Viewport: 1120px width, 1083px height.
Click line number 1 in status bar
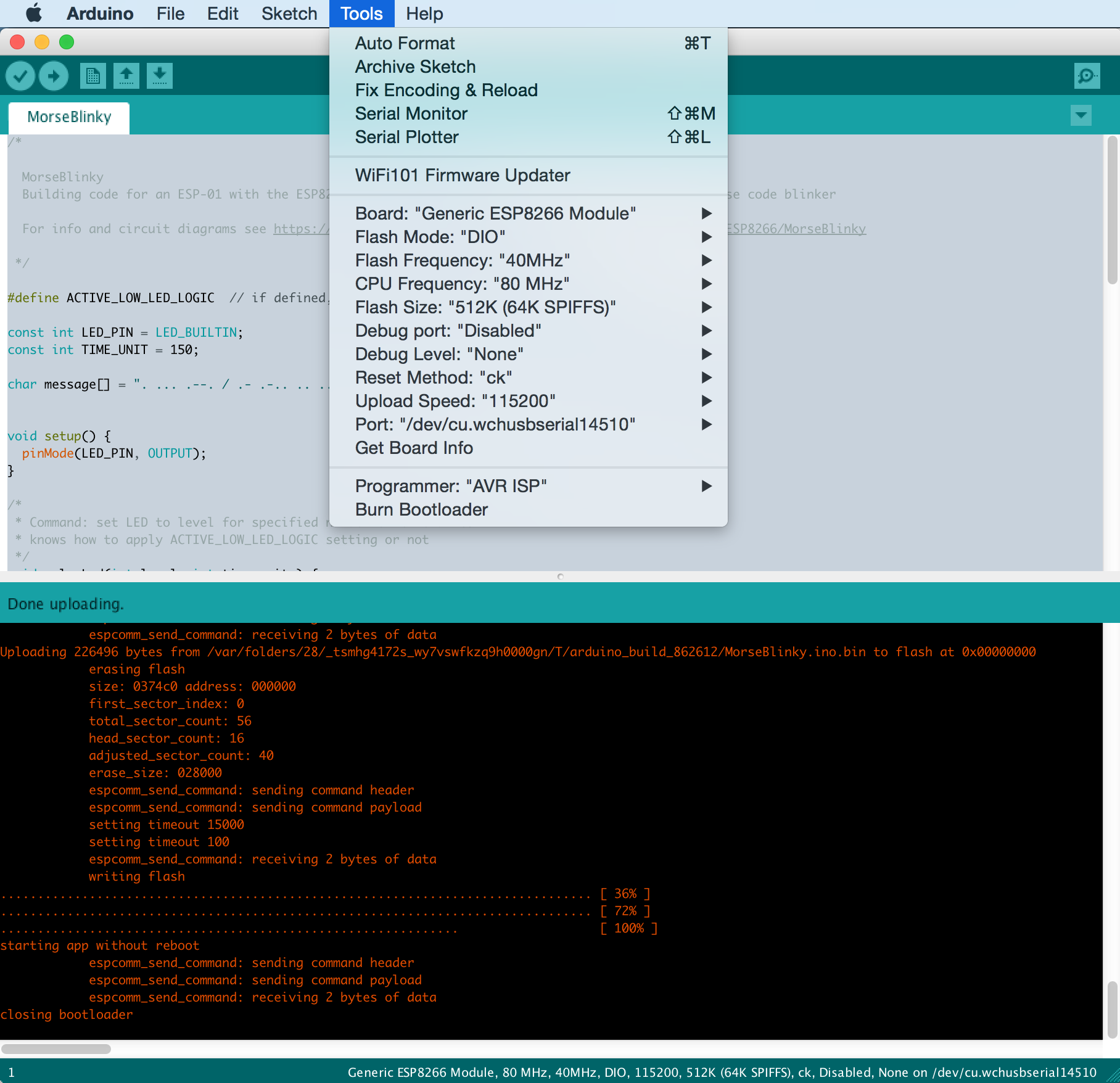11,1073
